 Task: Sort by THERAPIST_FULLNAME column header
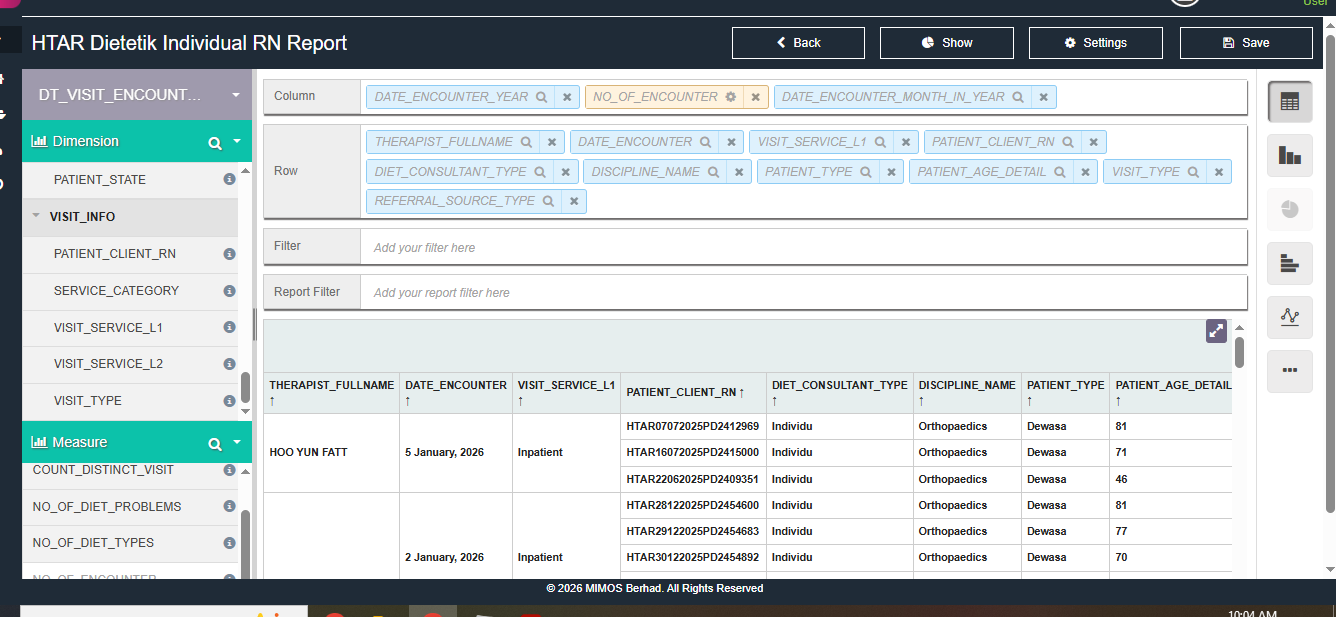tap(331, 392)
